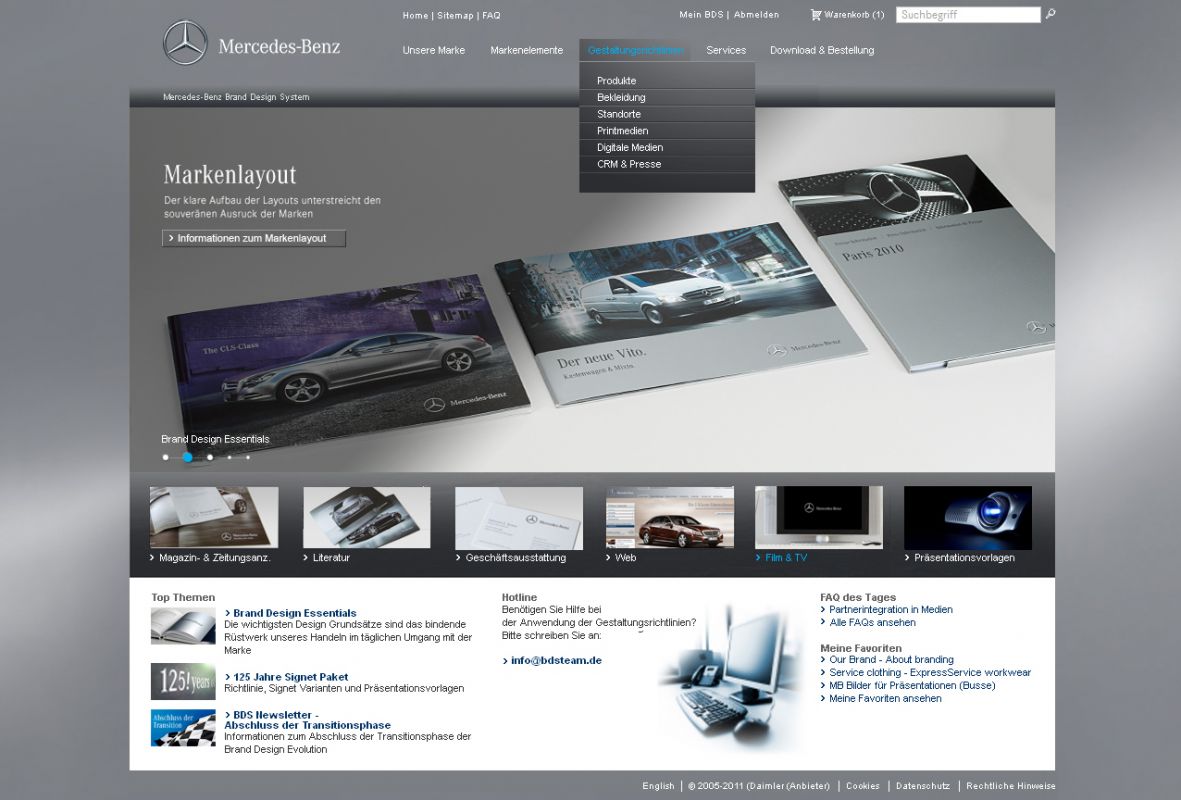Click the search magnifier icon
Screen dimensions: 1181x800
pyautogui.click(x=1050, y=14)
